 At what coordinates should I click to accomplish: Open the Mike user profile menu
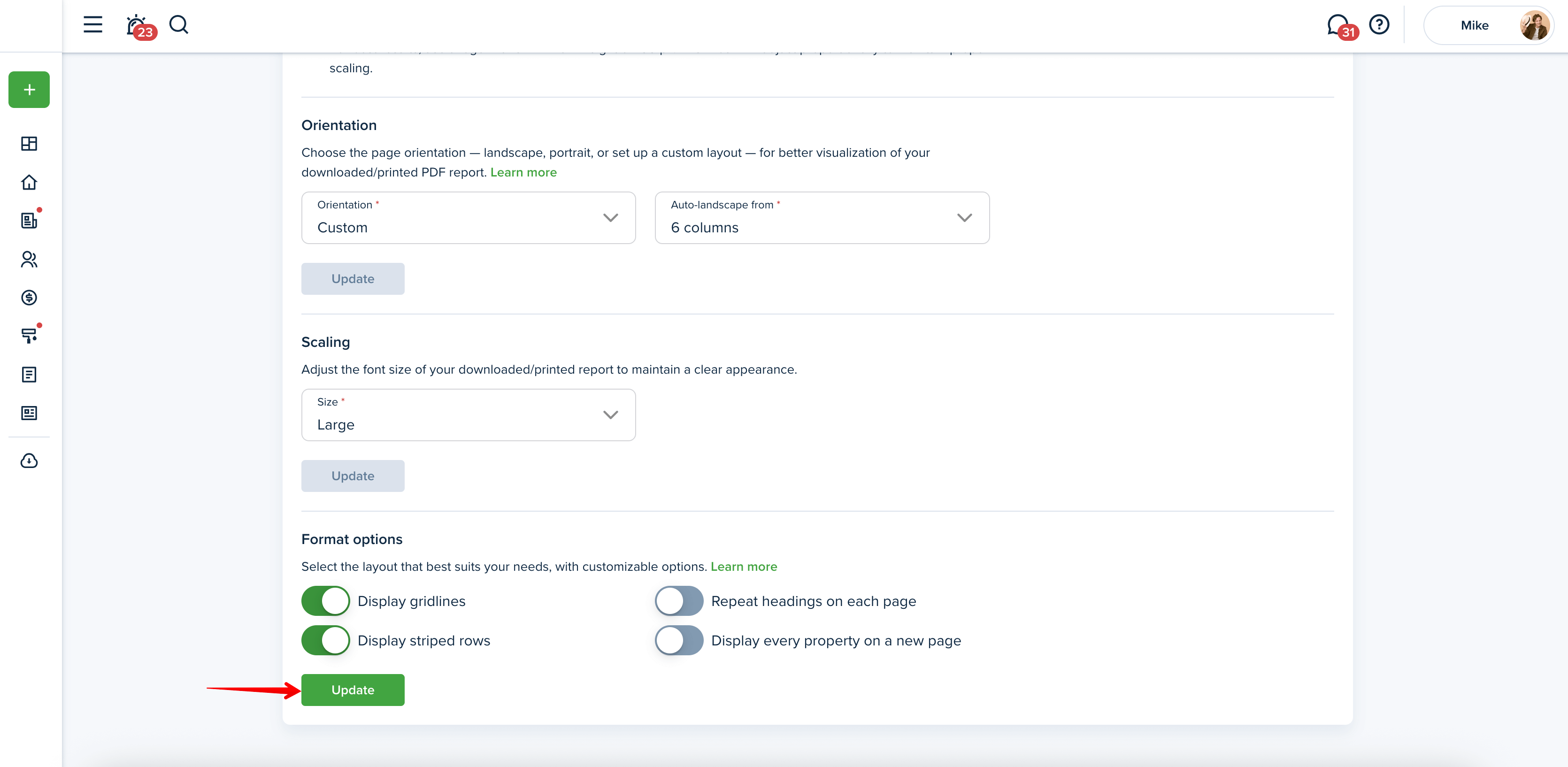click(1488, 25)
